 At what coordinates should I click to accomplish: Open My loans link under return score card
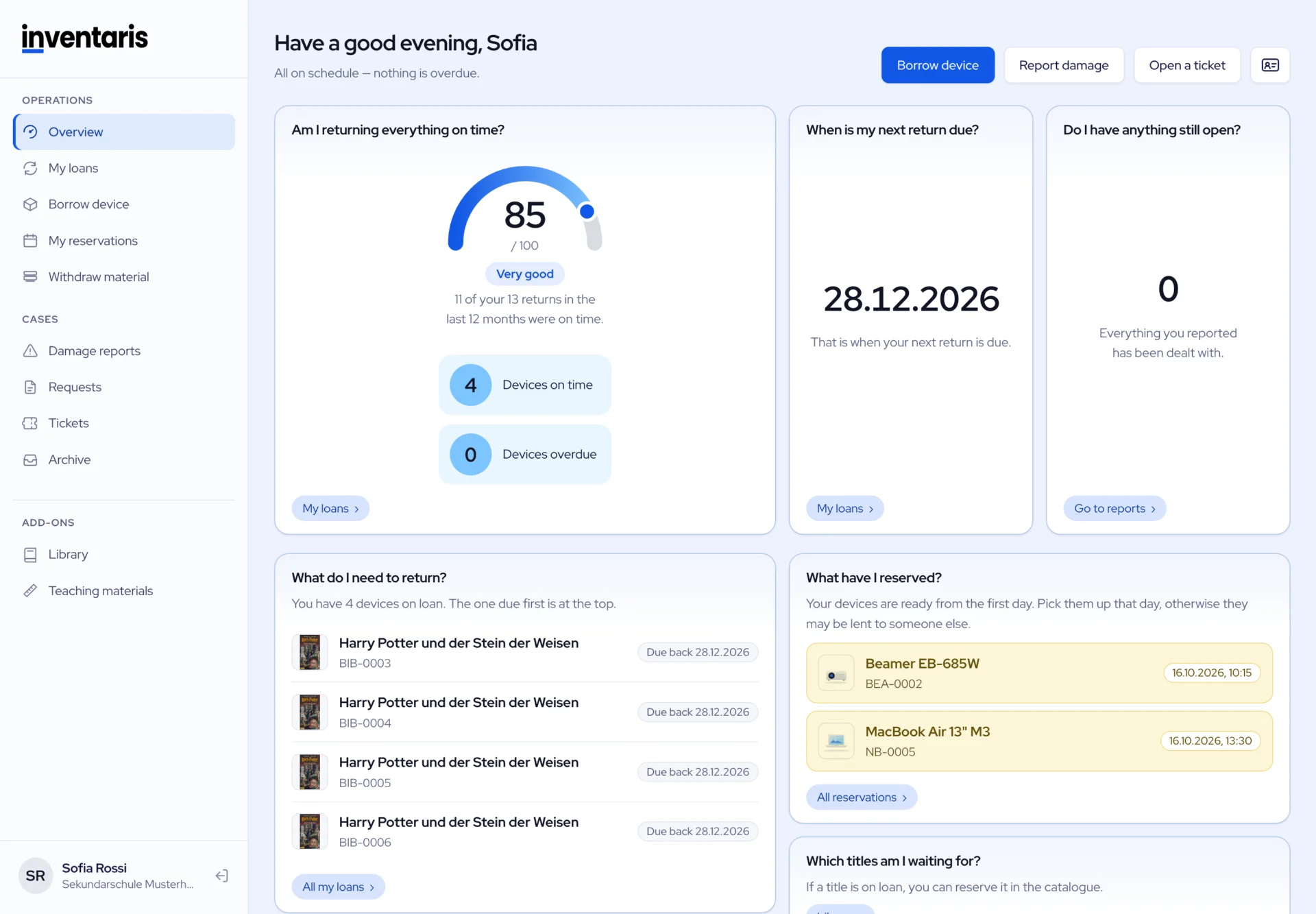(x=330, y=508)
